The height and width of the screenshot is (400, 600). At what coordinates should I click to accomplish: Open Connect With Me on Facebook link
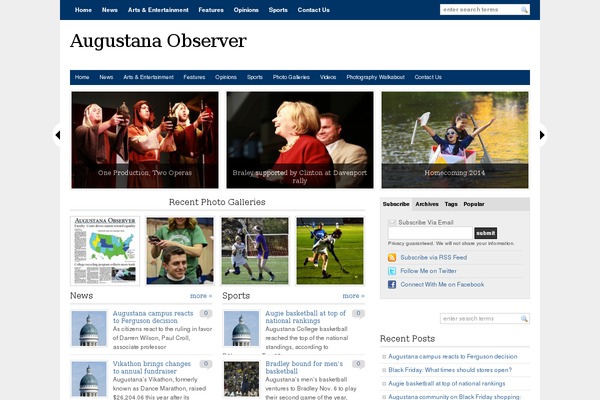442,284
